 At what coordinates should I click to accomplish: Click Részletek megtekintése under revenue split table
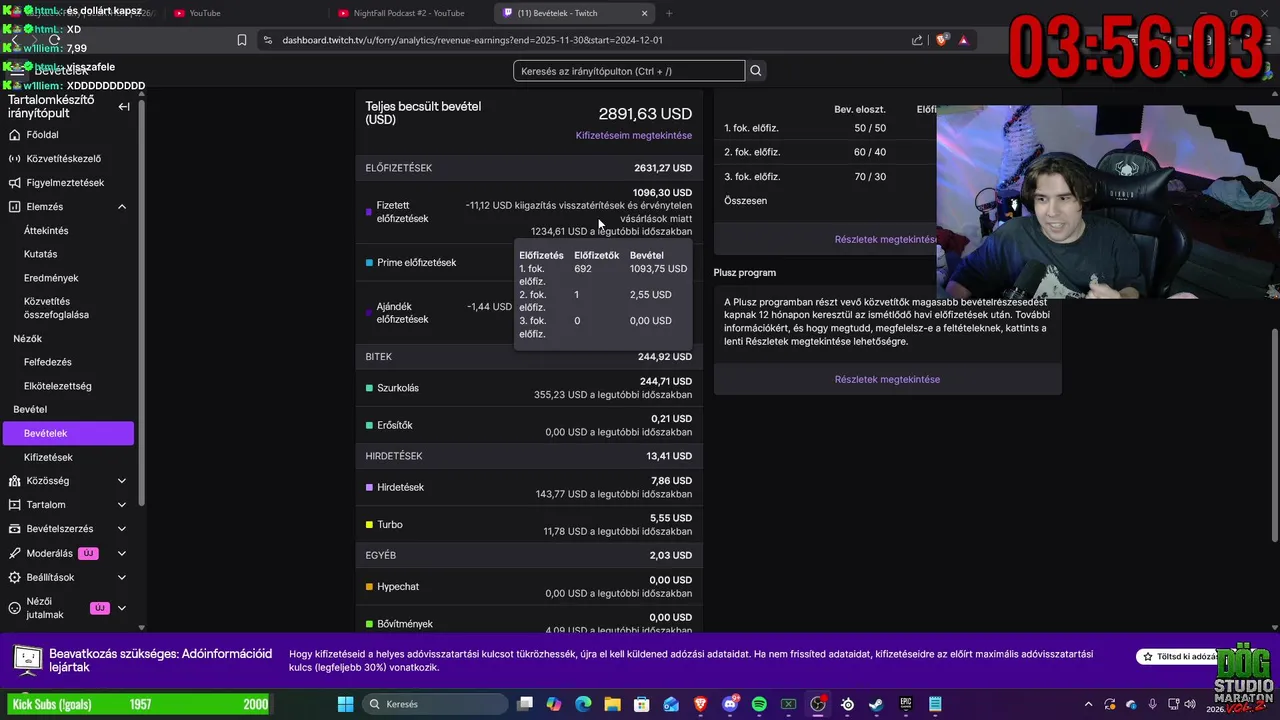coord(887,239)
